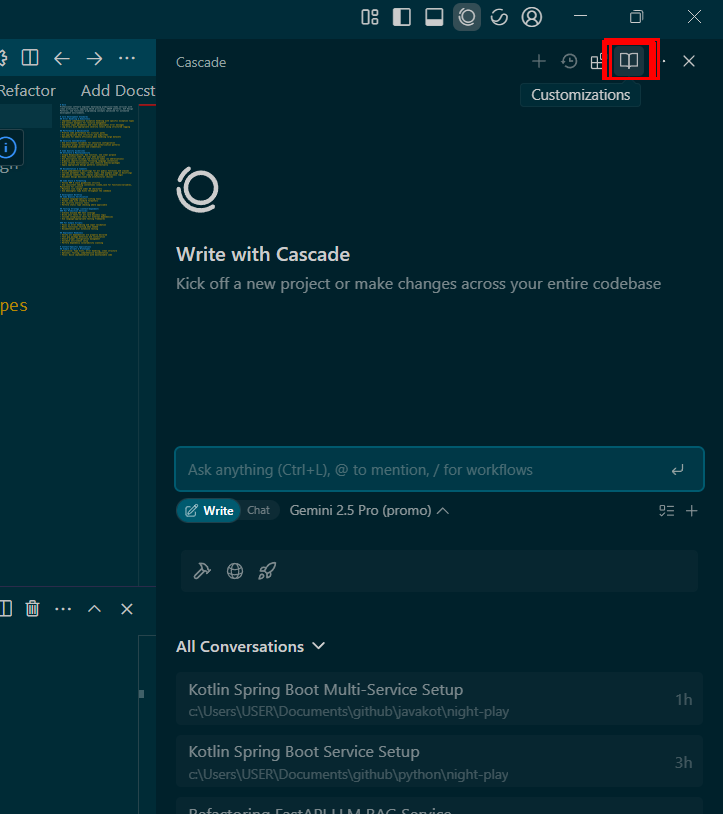Click the terminal panel scrollbar handle
The height and width of the screenshot is (814, 723).
pos(141,694)
